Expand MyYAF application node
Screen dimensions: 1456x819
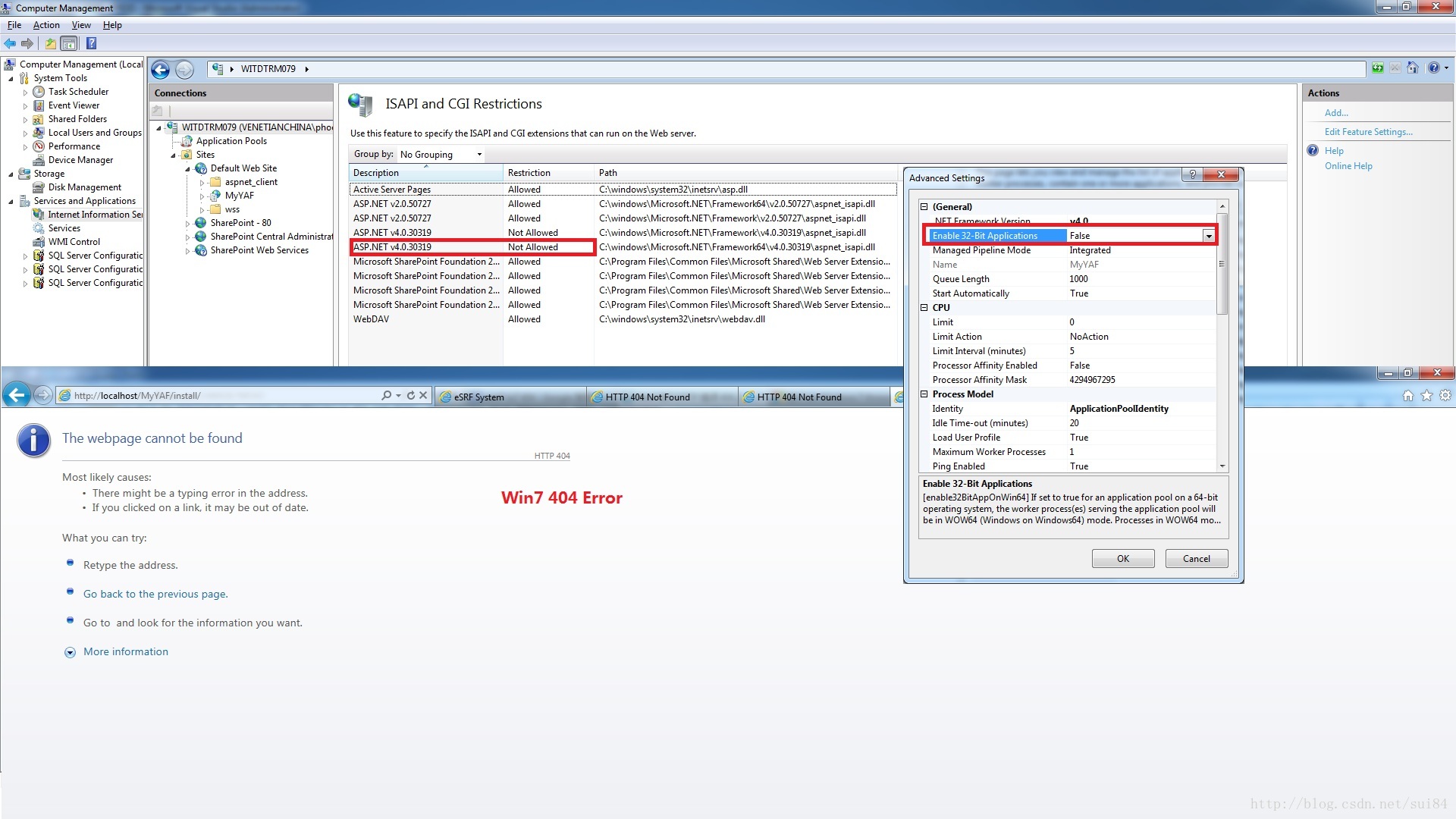click(x=202, y=196)
